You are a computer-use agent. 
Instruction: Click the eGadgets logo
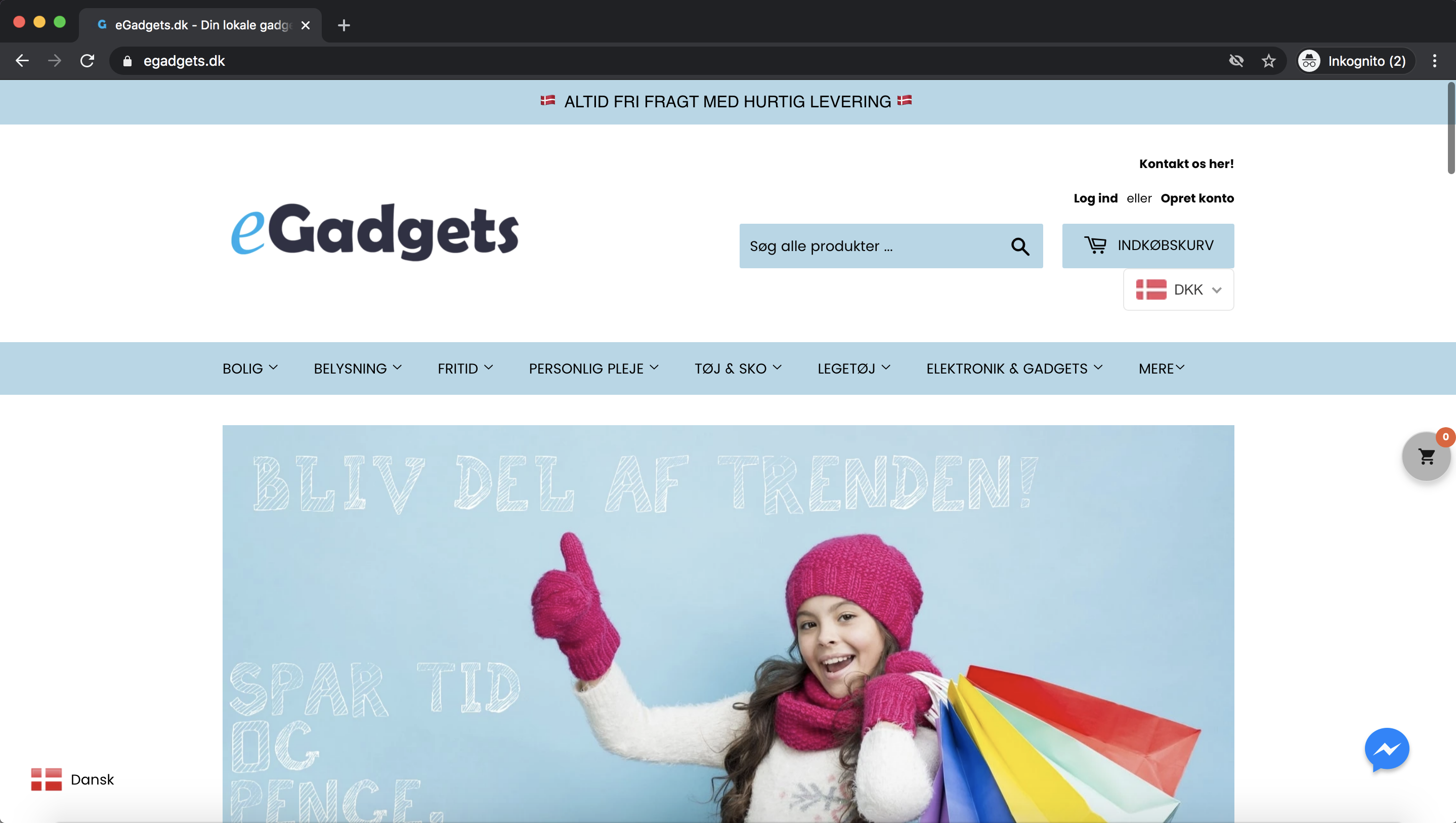coord(375,232)
